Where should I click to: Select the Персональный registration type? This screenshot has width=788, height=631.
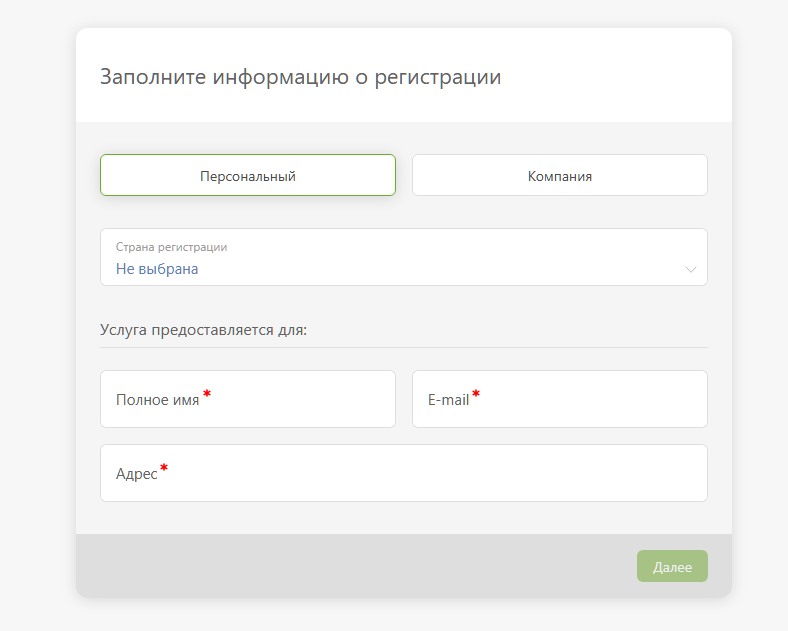[x=248, y=175]
